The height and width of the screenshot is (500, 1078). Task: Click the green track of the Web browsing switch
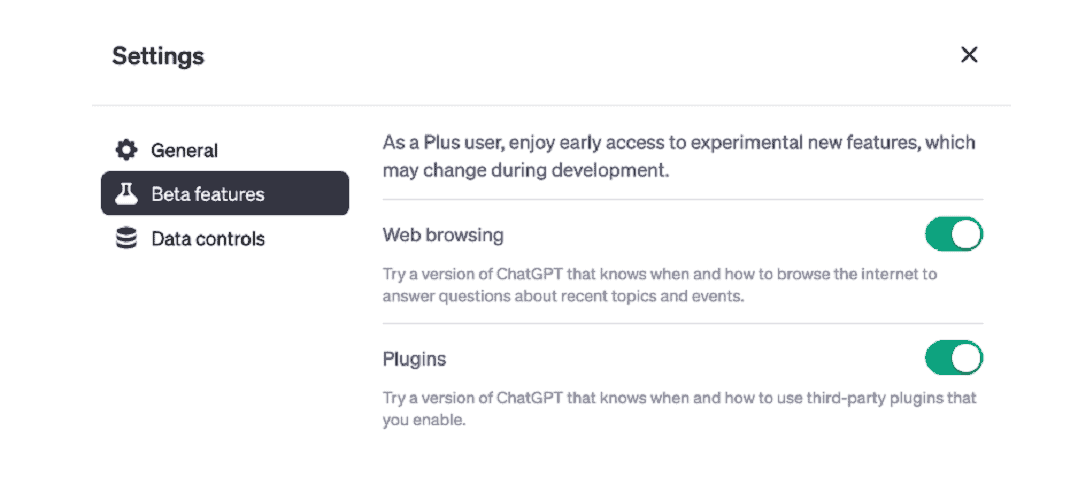(938, 235)
